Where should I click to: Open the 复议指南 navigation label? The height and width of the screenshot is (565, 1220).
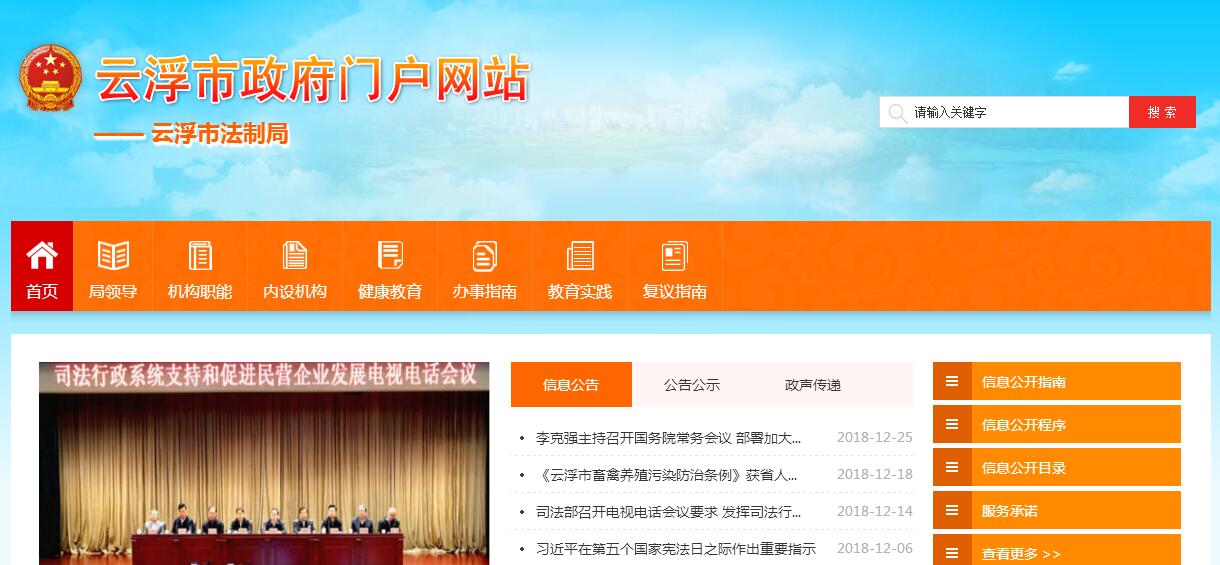(675, 292)
